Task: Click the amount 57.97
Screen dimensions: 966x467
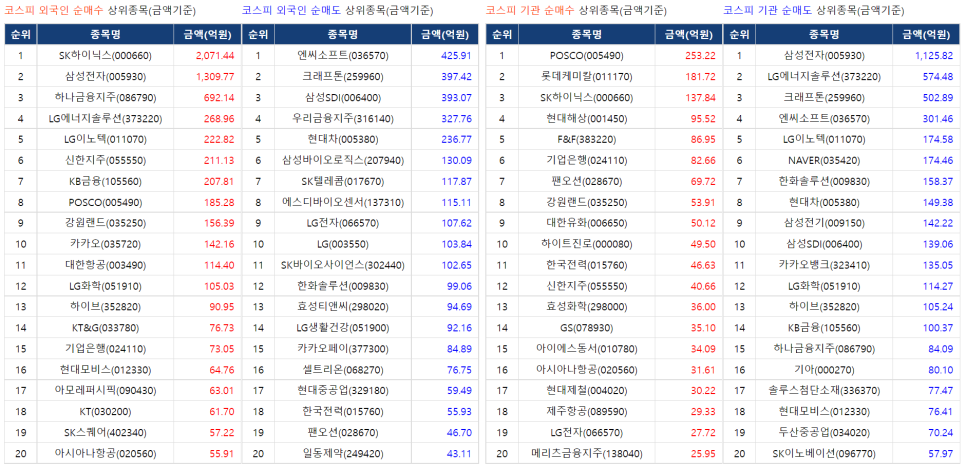Action: point(941,453)
